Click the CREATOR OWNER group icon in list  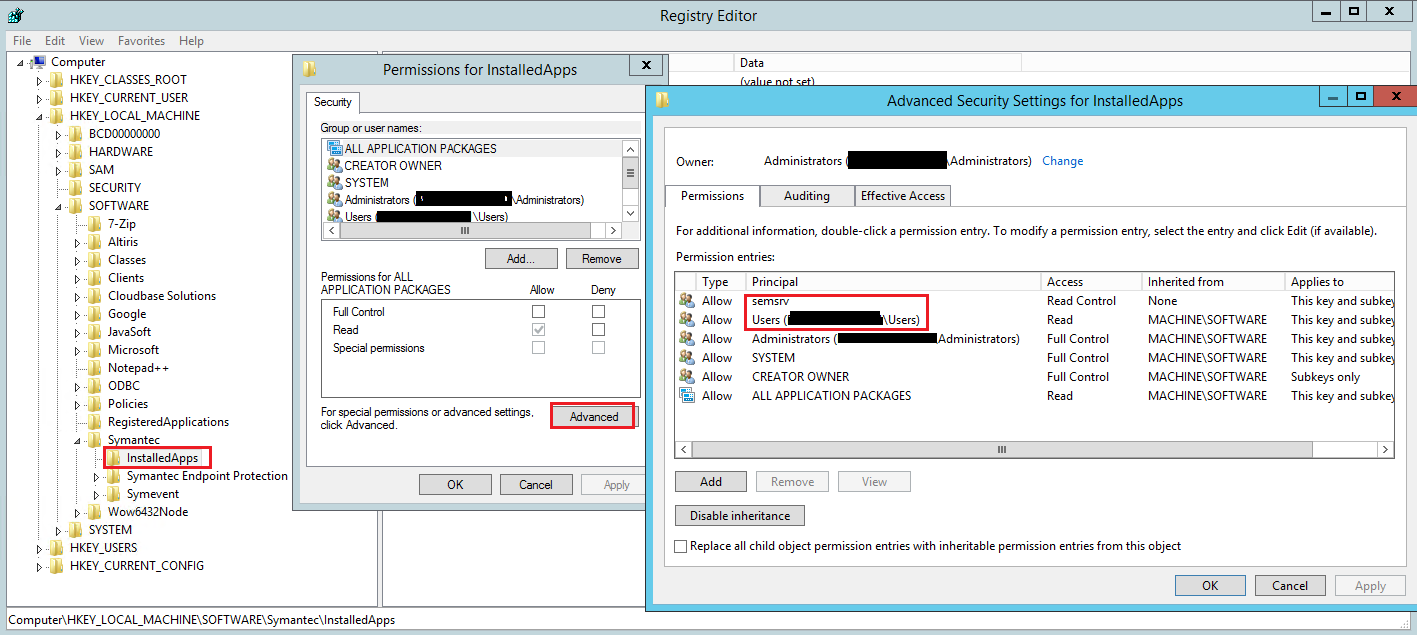[x=334, y=166]
